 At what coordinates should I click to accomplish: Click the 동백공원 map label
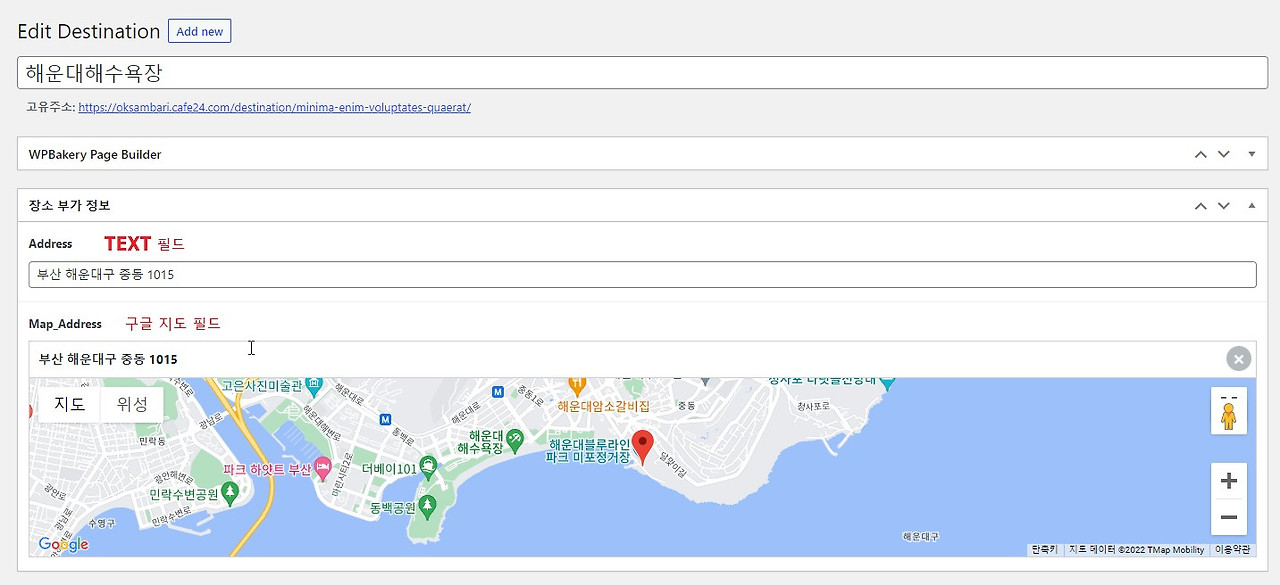click(392, 508)
